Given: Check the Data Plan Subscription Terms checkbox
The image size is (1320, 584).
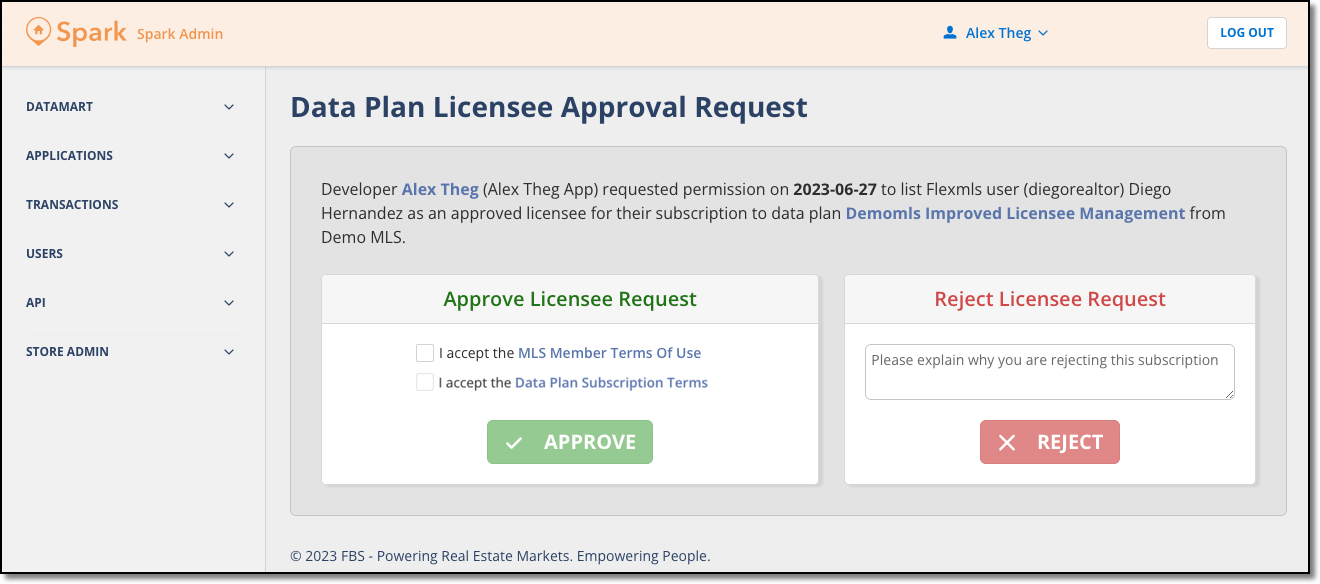Looking at the screenshot, I should (425, 382).
